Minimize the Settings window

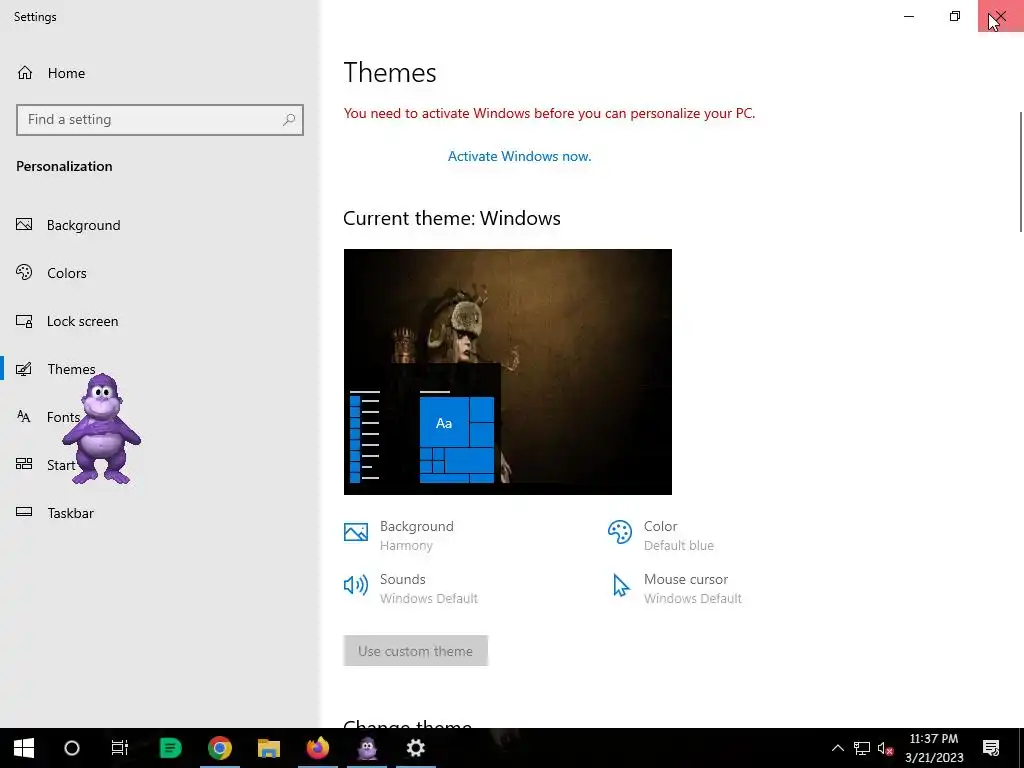[x=909, y=16]
